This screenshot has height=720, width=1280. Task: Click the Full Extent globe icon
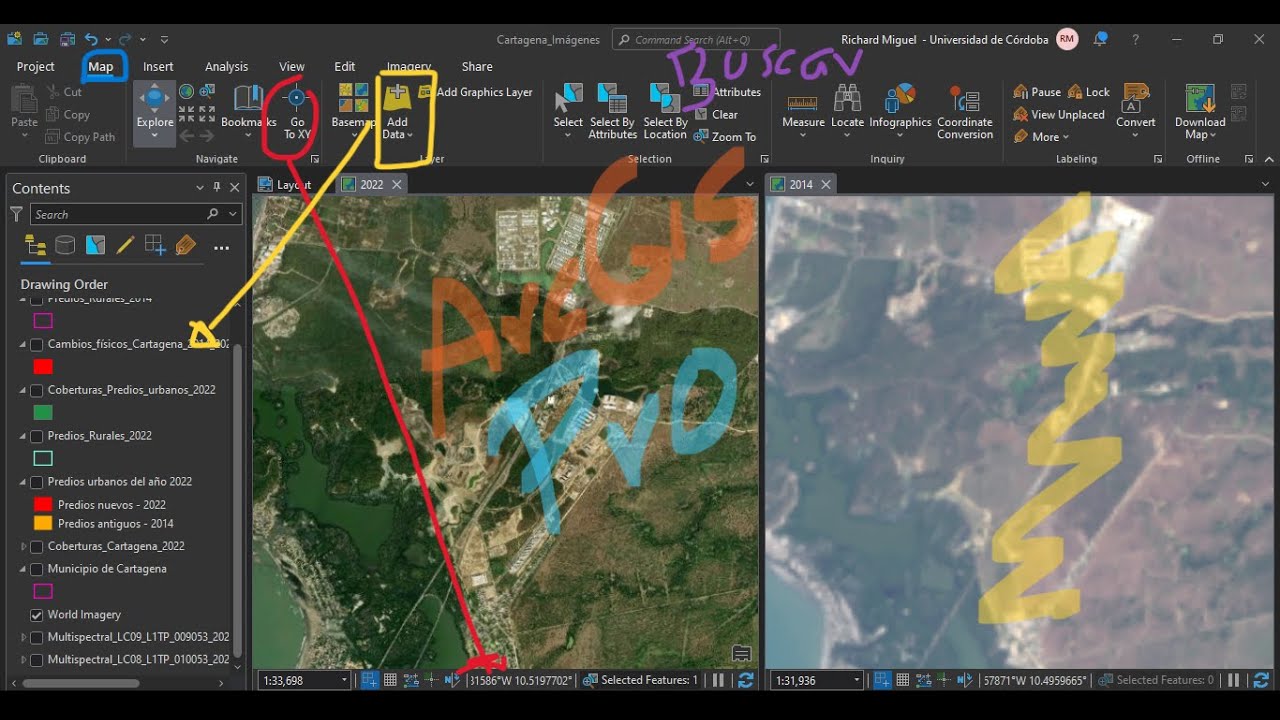186,92
